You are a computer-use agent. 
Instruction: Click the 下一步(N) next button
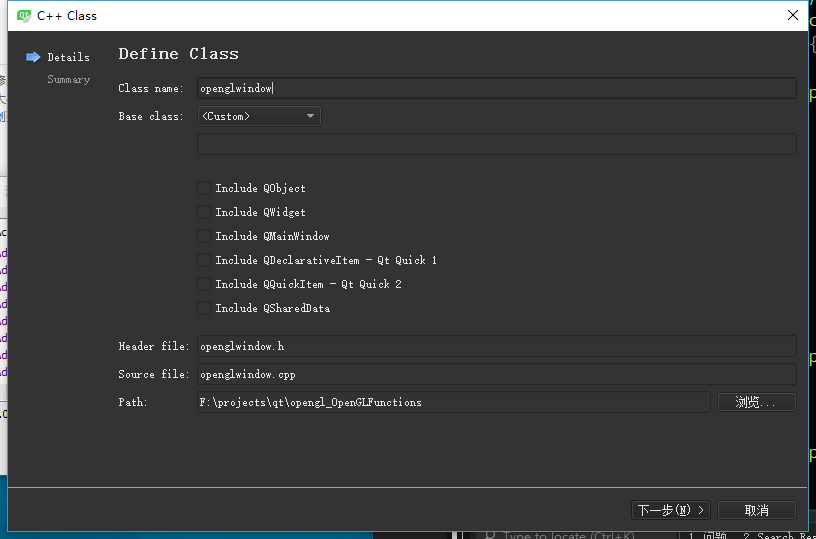[671, 510]
